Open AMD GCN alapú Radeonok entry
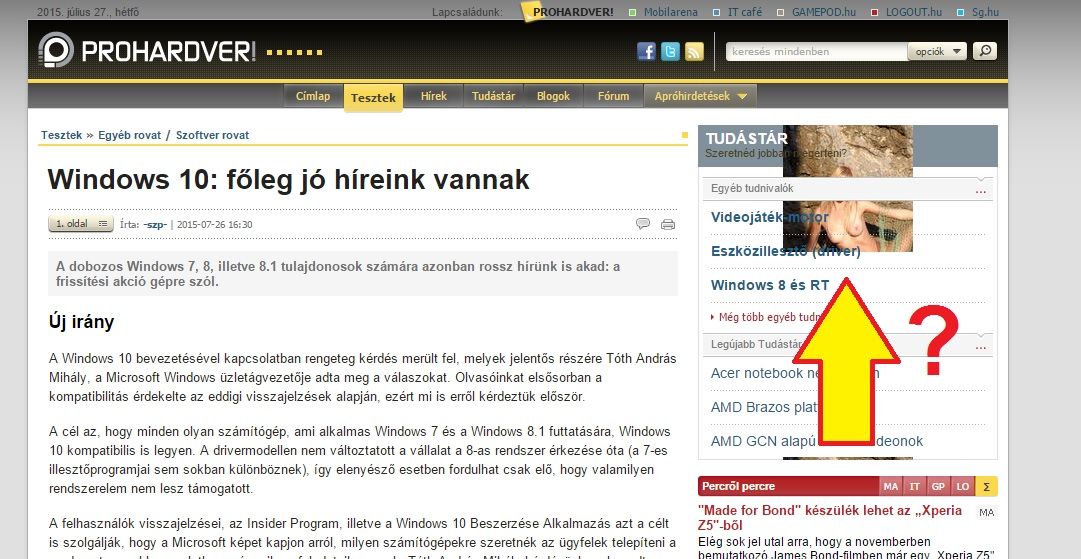Viewport: 1081px width, 559px height. 816,440
